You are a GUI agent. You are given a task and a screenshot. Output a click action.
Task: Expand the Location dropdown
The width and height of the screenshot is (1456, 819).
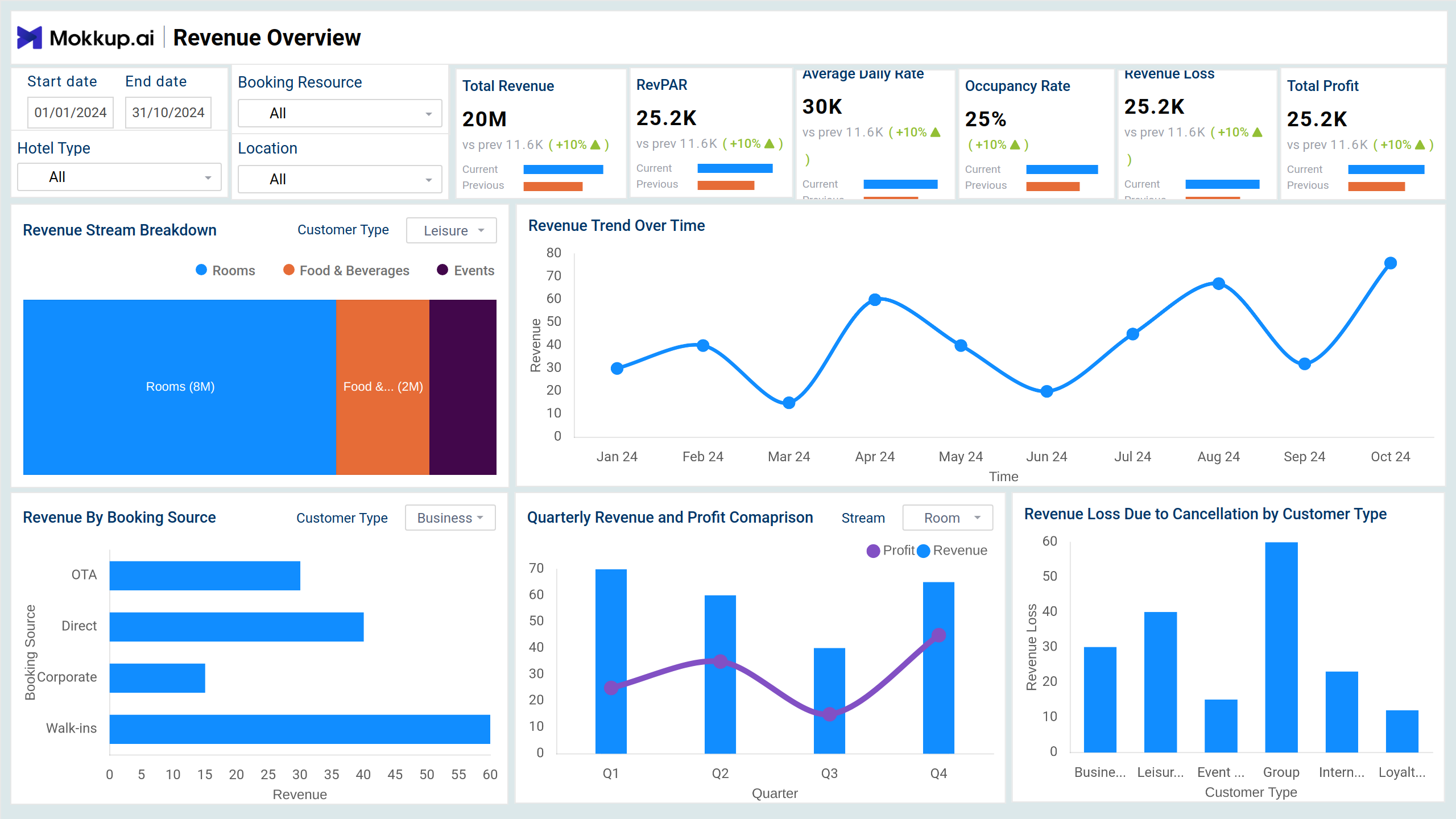(340, 179)
